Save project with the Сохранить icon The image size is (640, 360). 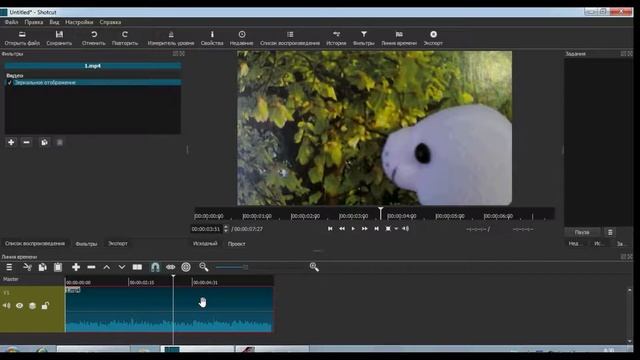[x=59, y=38]
